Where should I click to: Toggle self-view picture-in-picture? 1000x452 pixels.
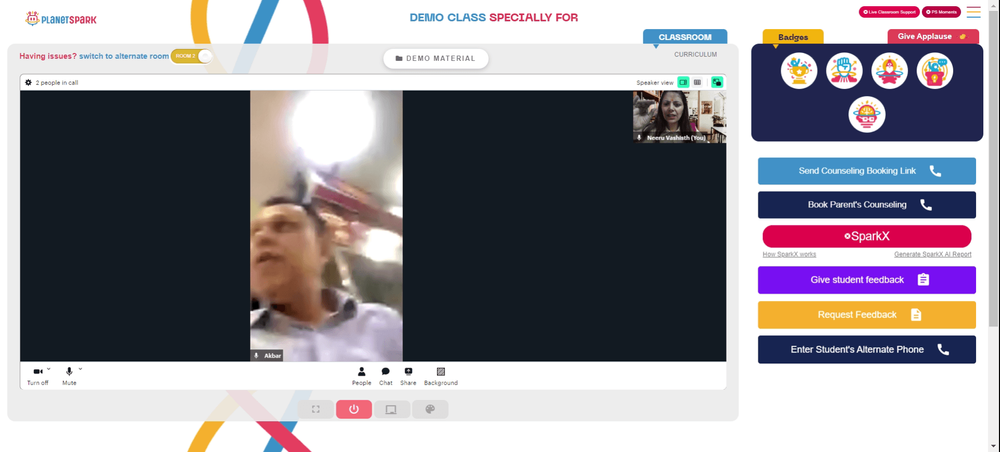pos(717,82)
